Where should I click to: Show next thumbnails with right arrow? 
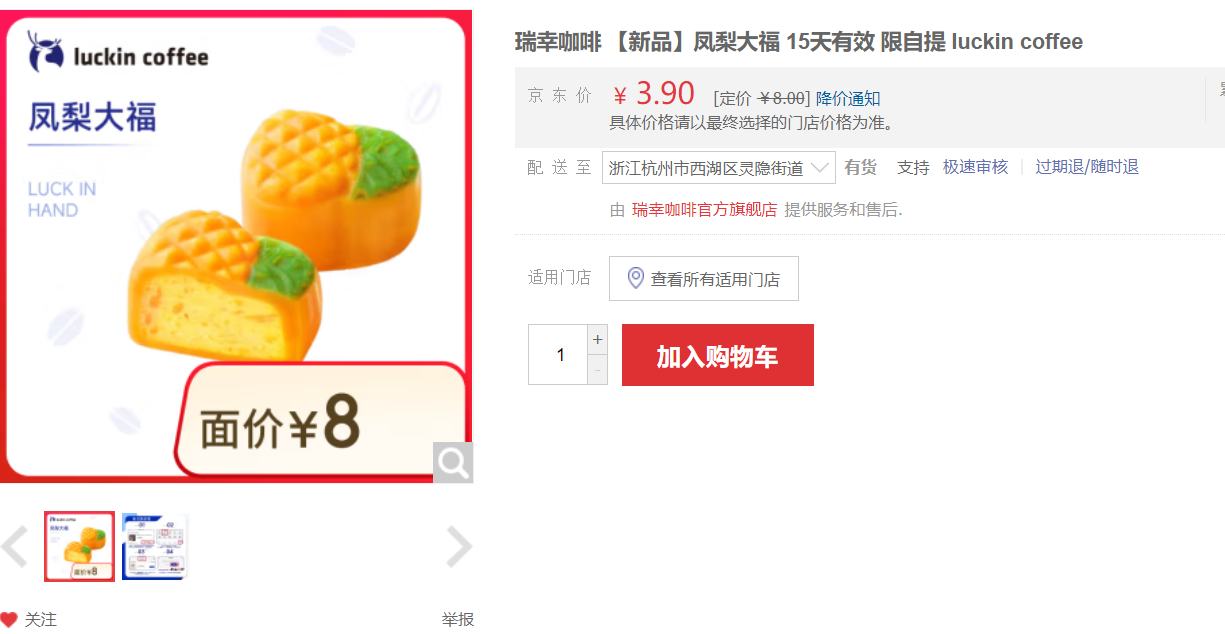[458, 546]
